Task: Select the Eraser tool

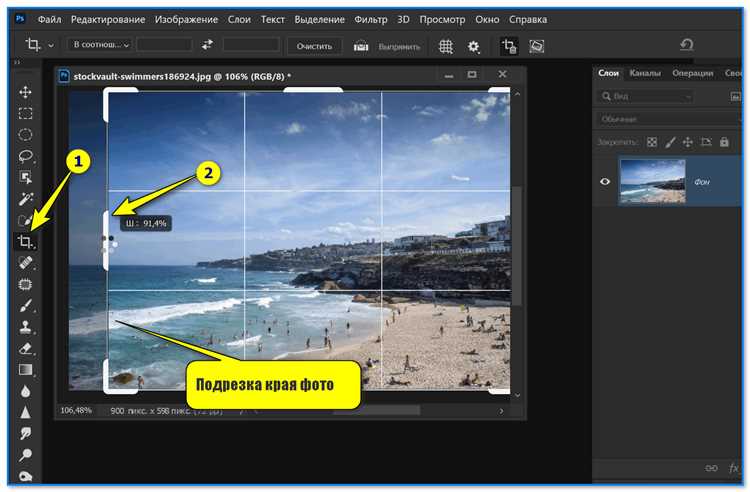Action: click(x=26, y=349)
